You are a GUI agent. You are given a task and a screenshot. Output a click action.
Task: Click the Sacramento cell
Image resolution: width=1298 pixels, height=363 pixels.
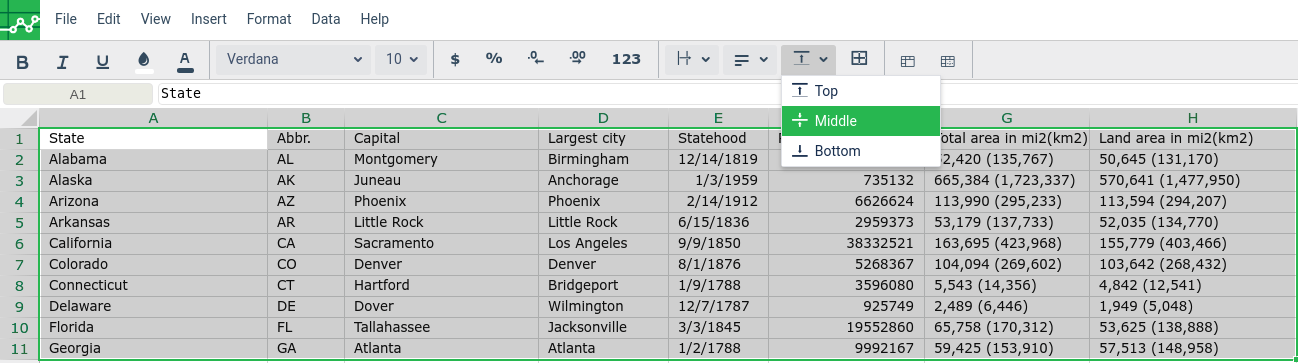441,243
